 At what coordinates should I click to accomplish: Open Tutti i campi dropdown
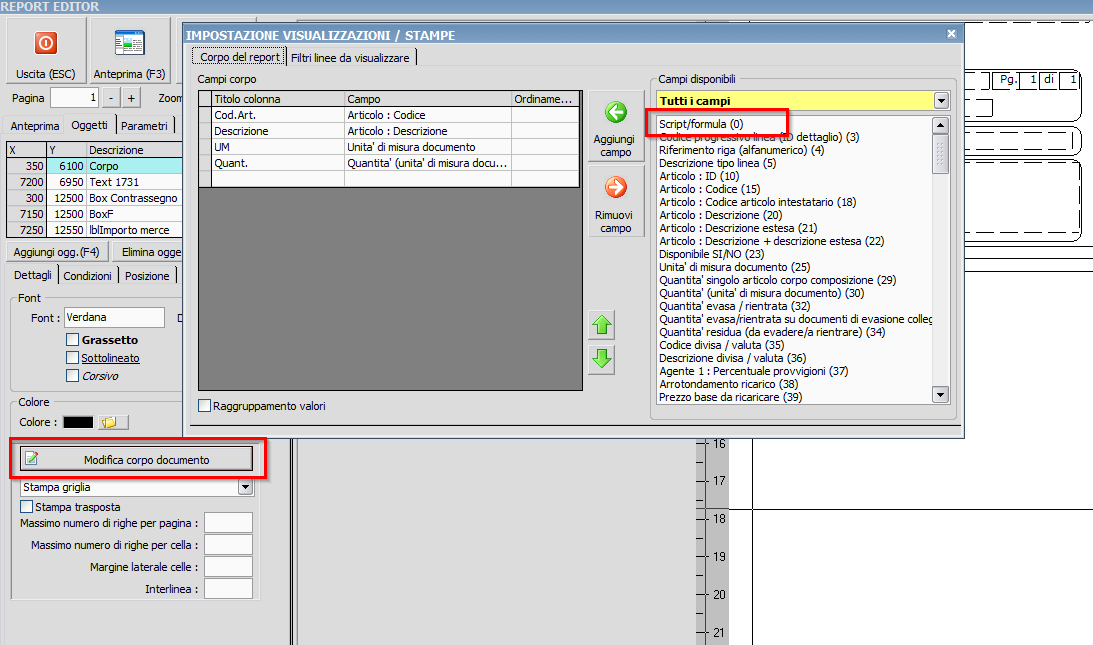coord(941,101)
